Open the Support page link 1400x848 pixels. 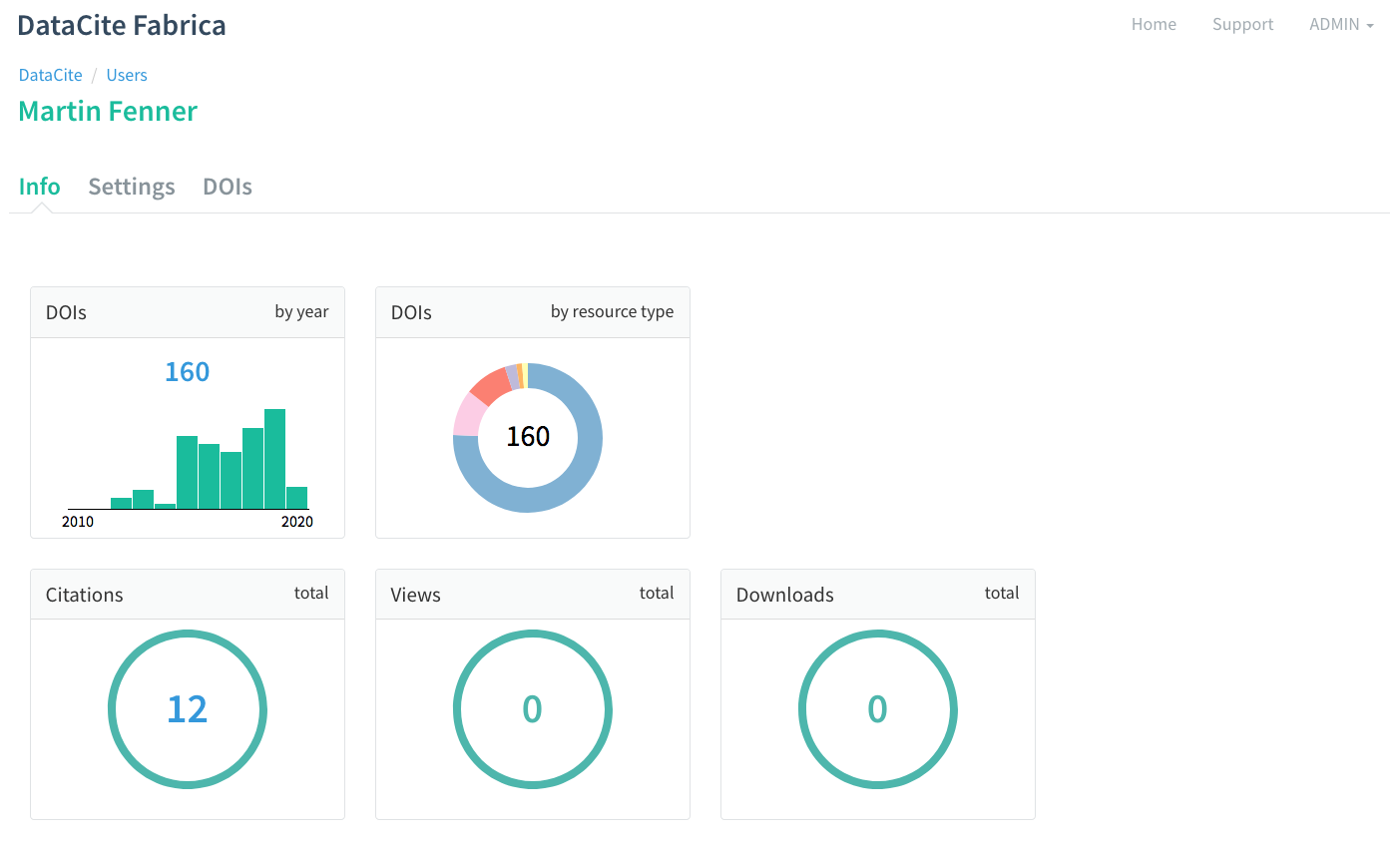coord(1242,24)
